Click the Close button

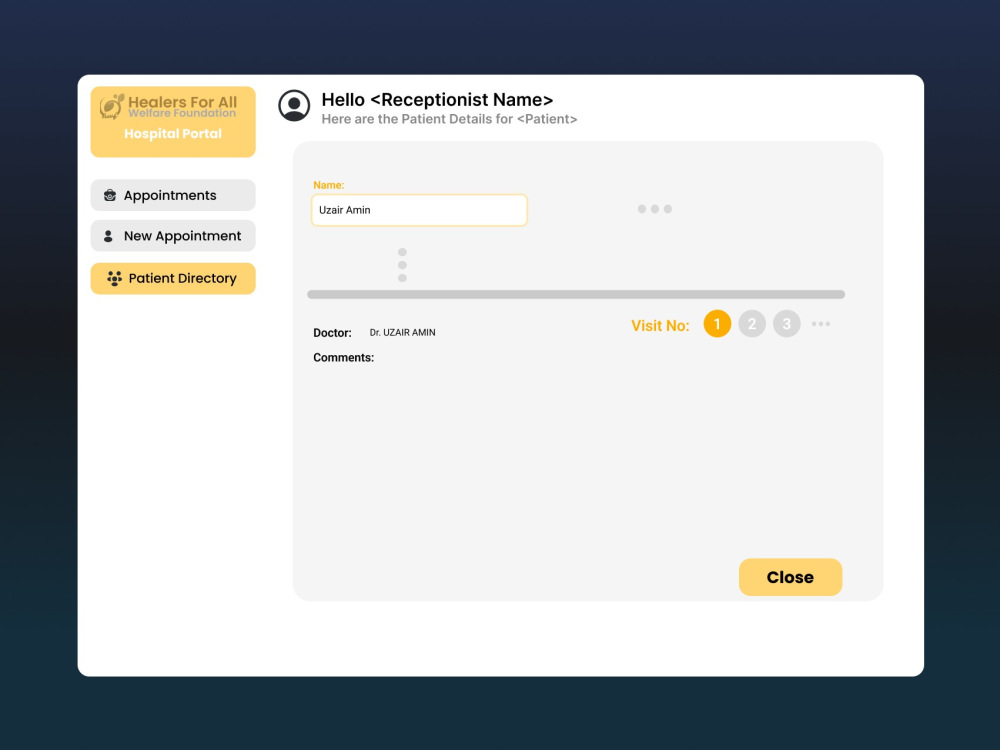(x=790, y=577)
